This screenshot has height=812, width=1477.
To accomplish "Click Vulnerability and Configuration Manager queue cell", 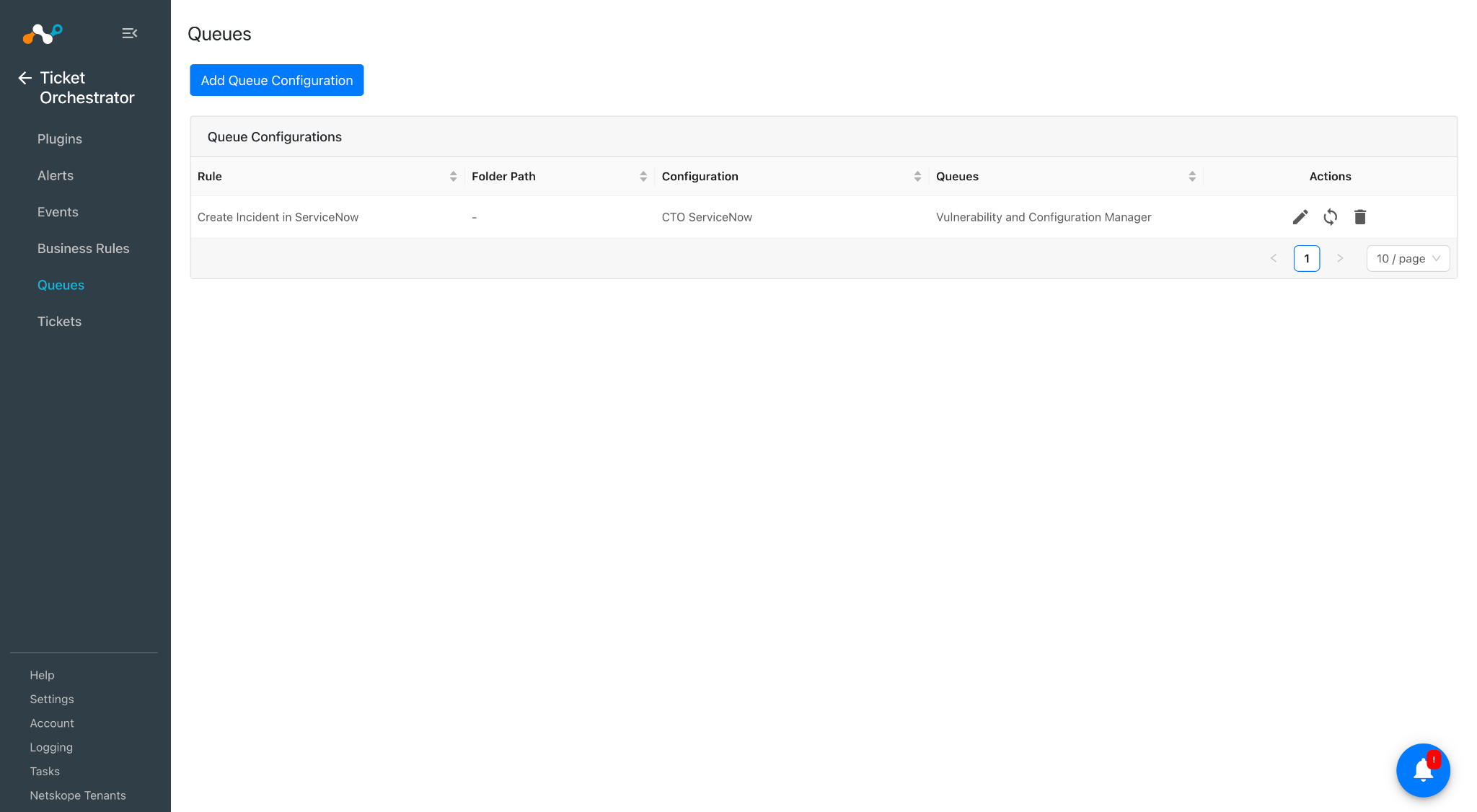I will [1044, 217].
